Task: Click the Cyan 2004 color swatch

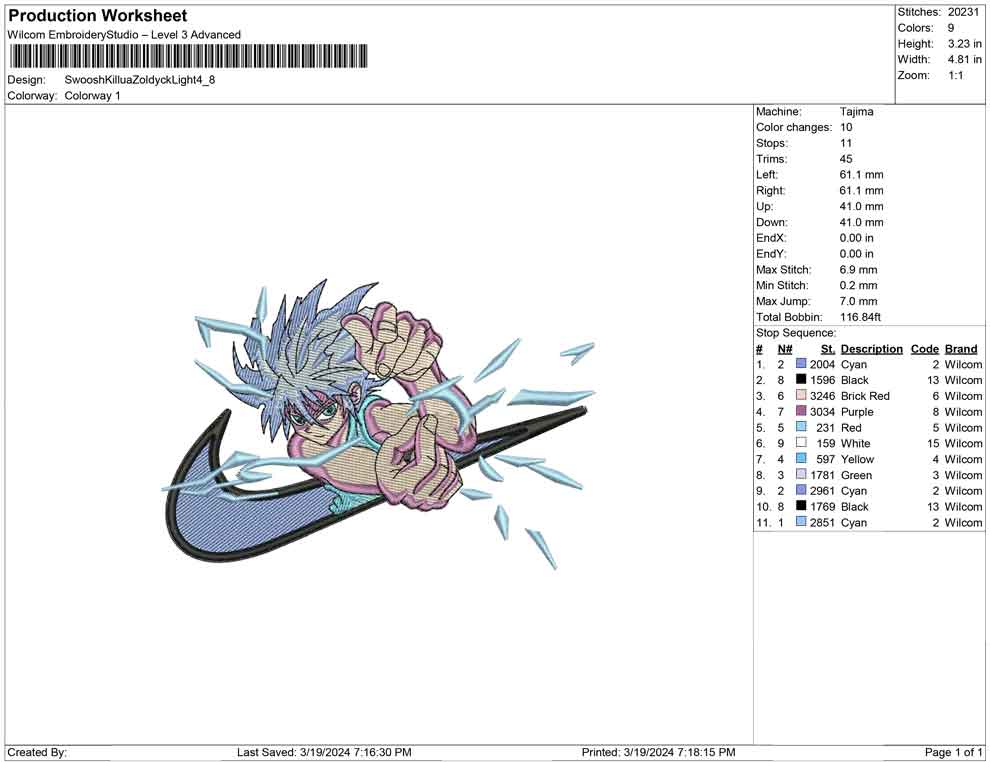Action: coord(801,364)
